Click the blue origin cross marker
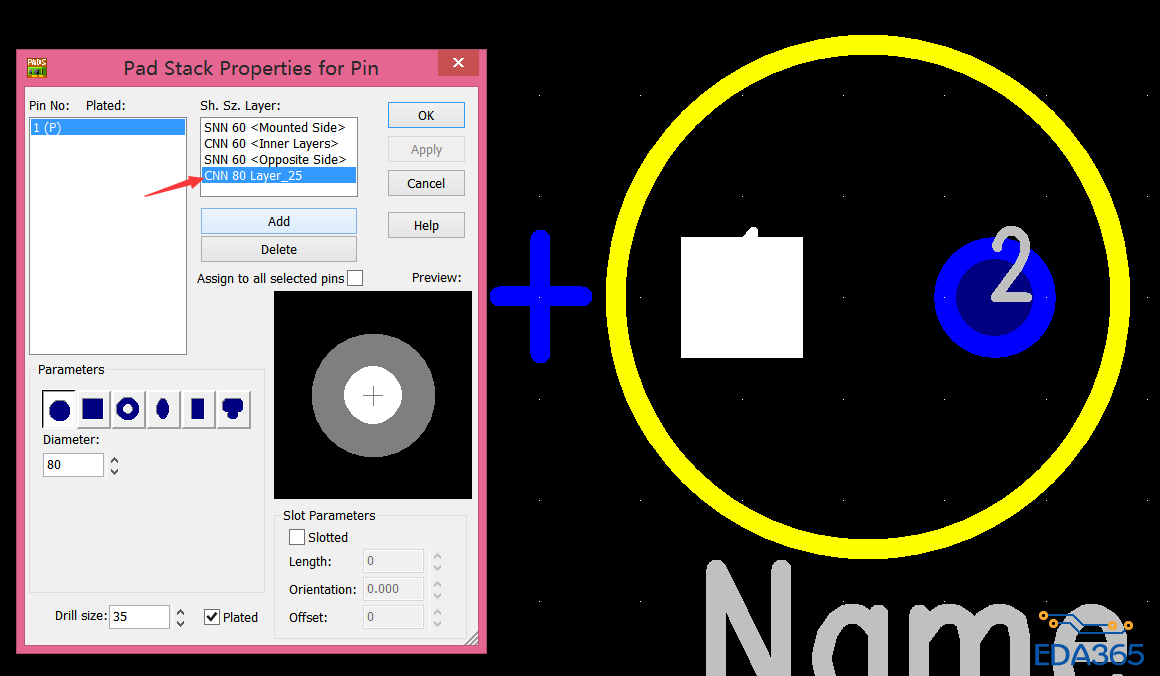 [x=541, y=296]
